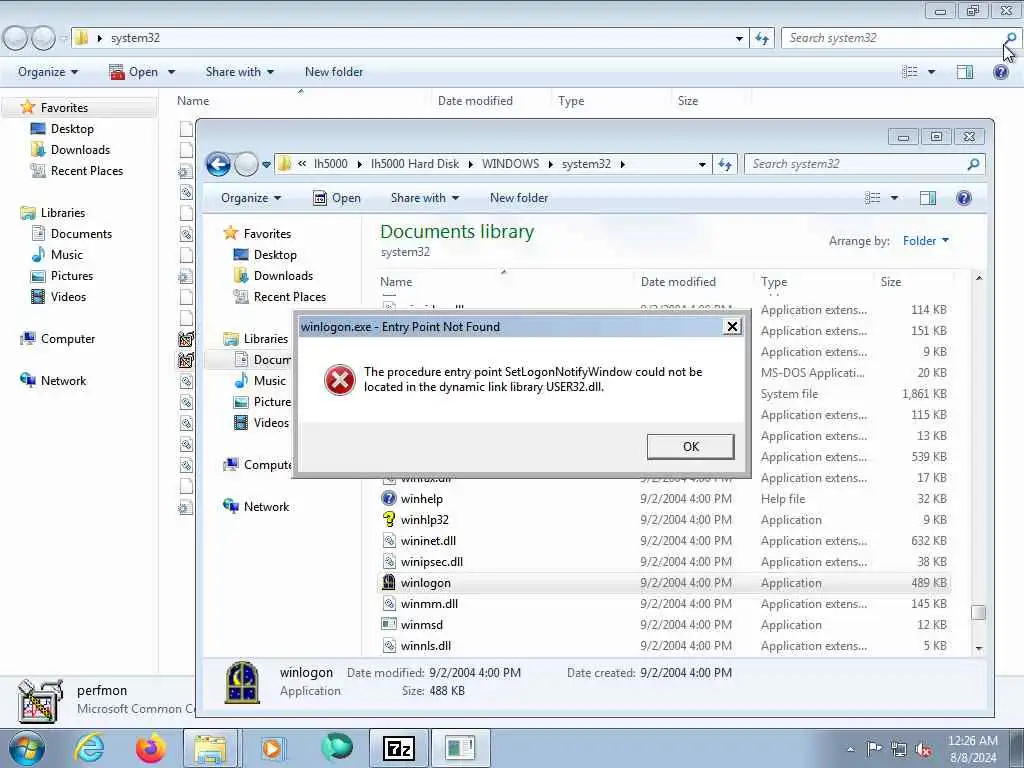
Task: Open Organize menu in back window
Action: tap(48, 72)
